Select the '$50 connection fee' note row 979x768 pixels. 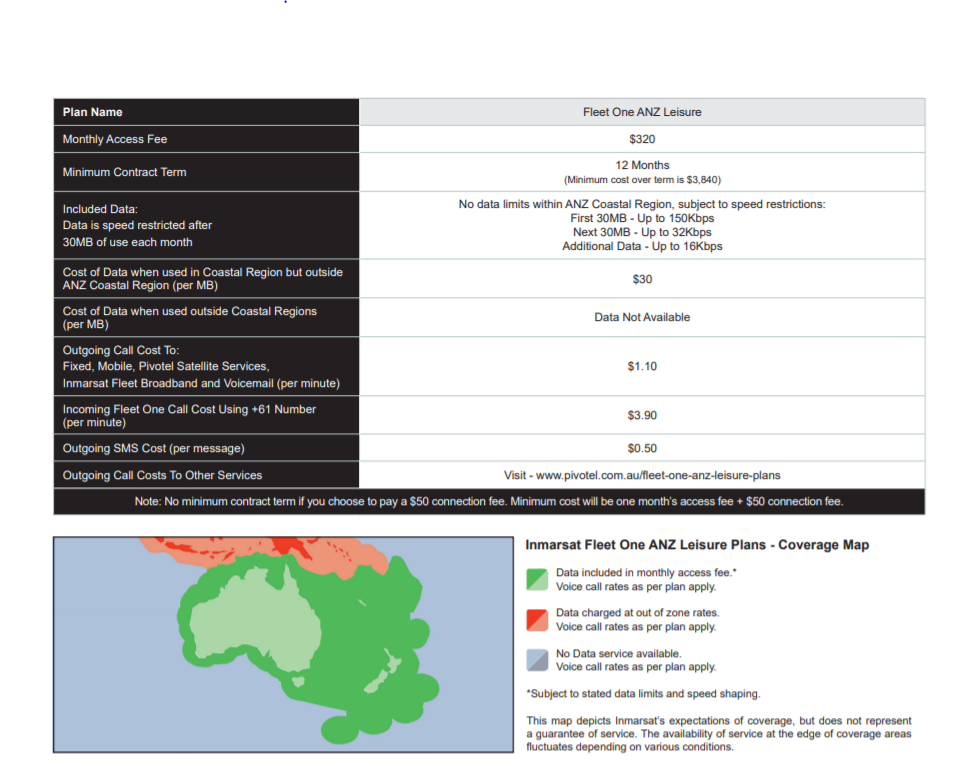(489, 501)
